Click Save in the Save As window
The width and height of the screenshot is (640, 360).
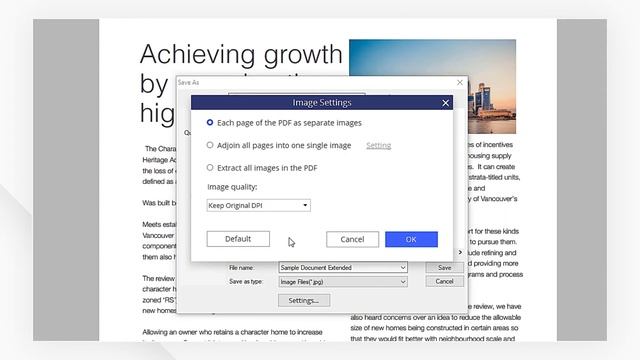pos(444,268)
